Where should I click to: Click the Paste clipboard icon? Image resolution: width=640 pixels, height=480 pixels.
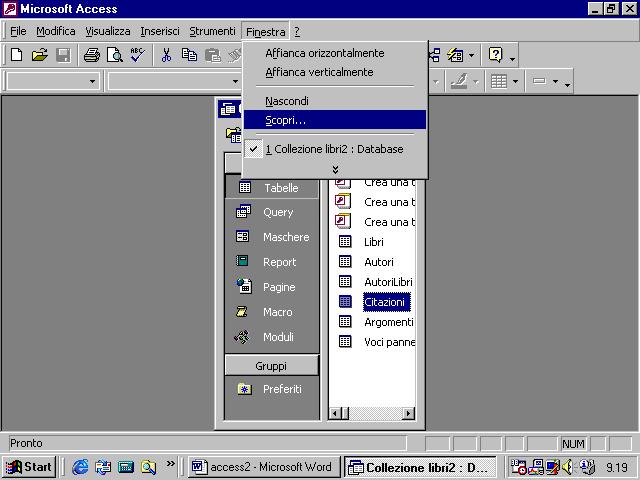(x=213, y=55)
